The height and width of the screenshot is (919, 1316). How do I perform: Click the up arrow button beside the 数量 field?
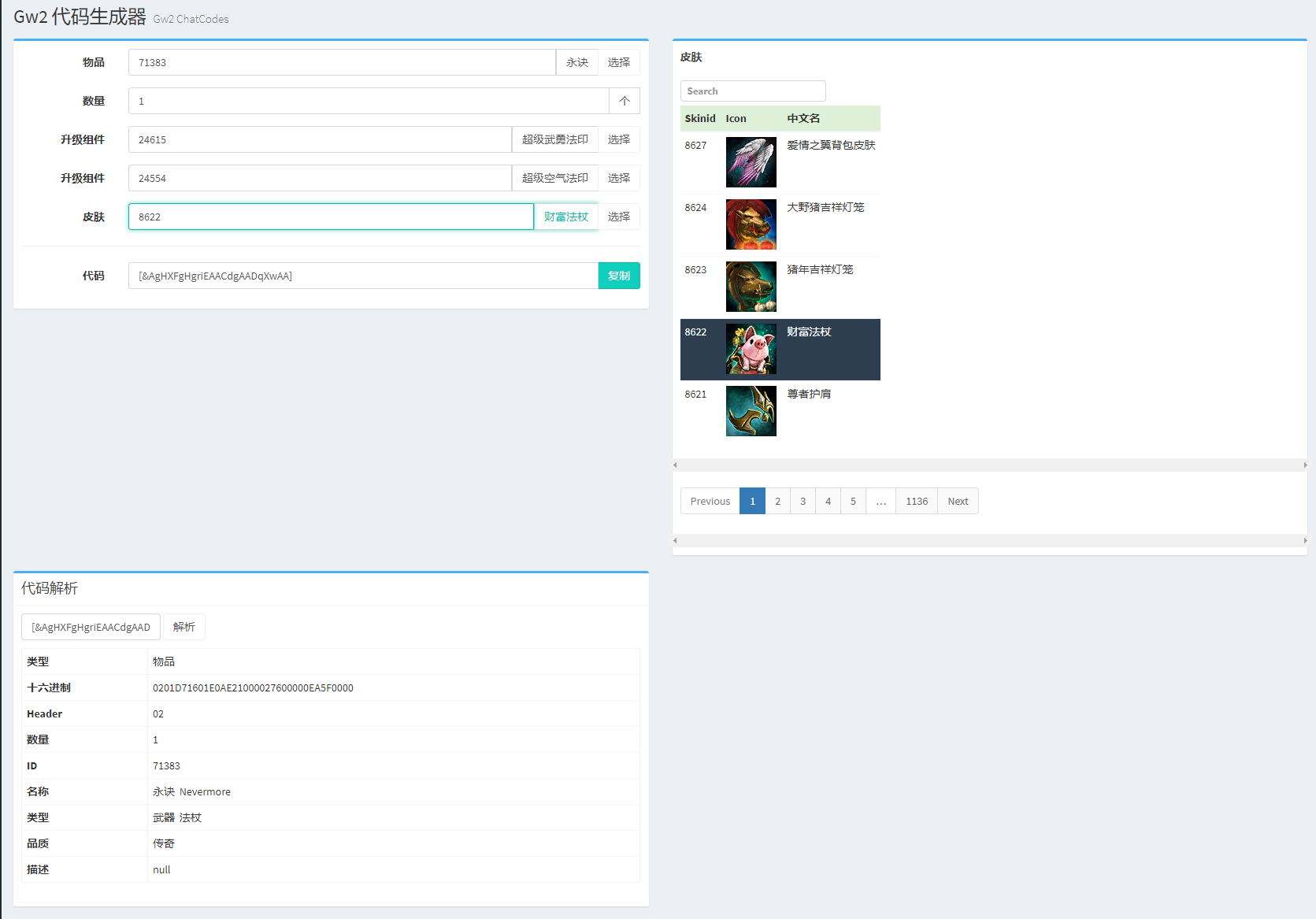625,101
